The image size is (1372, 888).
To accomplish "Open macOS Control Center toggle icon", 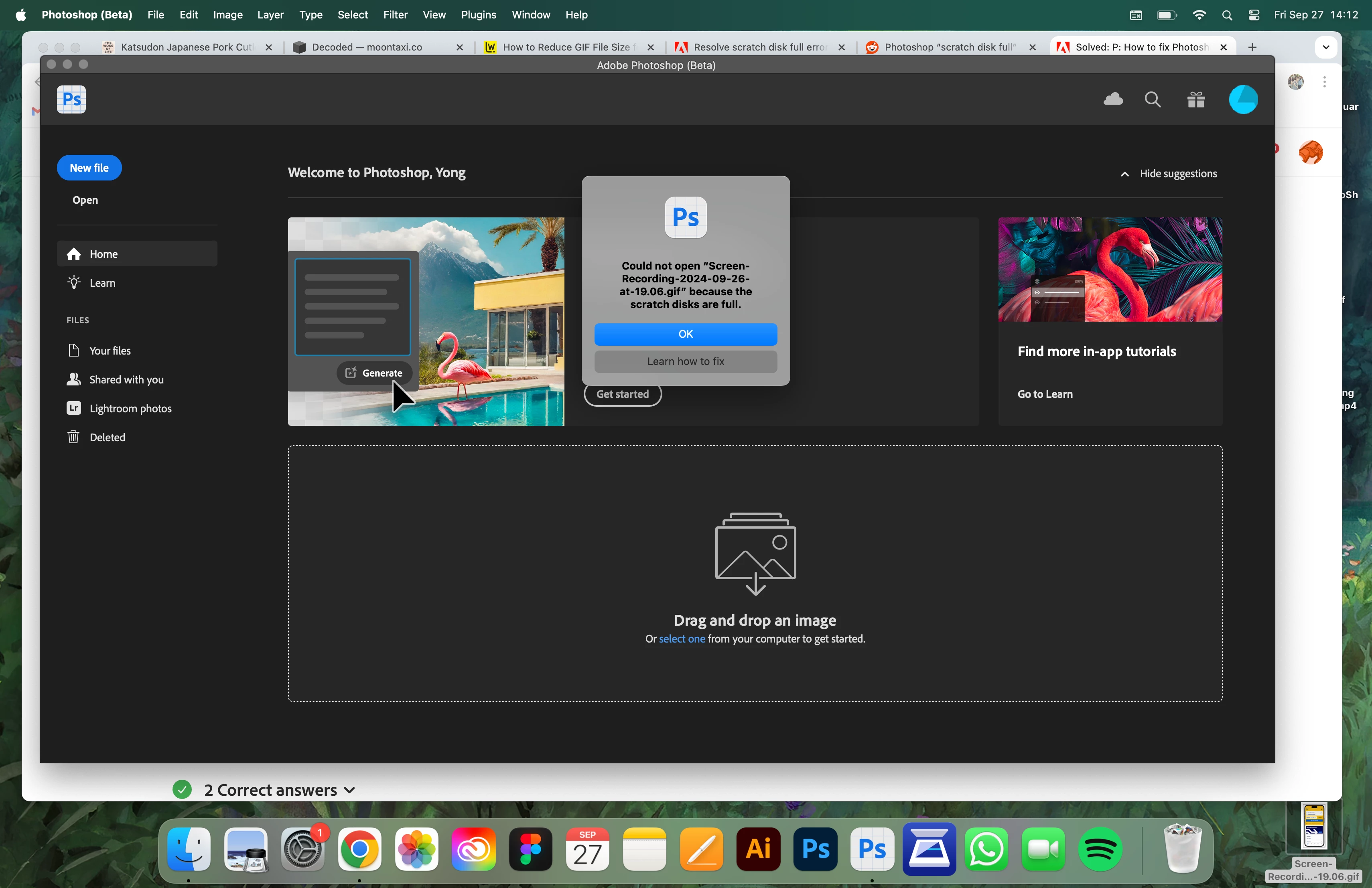I will (1253, 15).
